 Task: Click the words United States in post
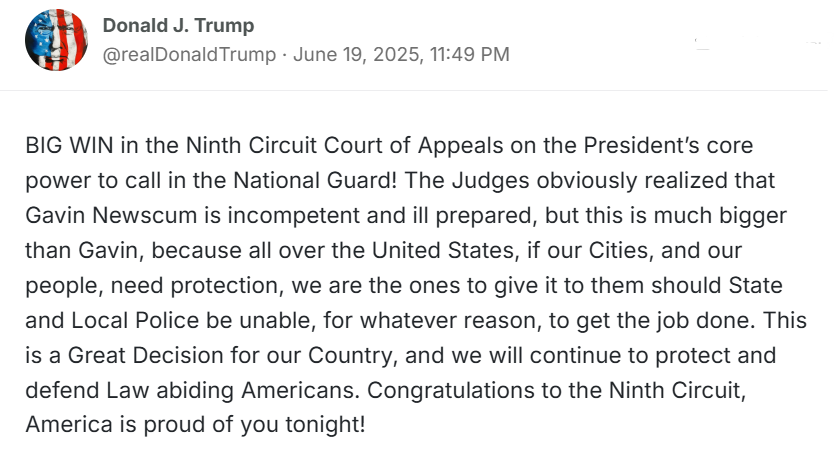tap(443, 250)
